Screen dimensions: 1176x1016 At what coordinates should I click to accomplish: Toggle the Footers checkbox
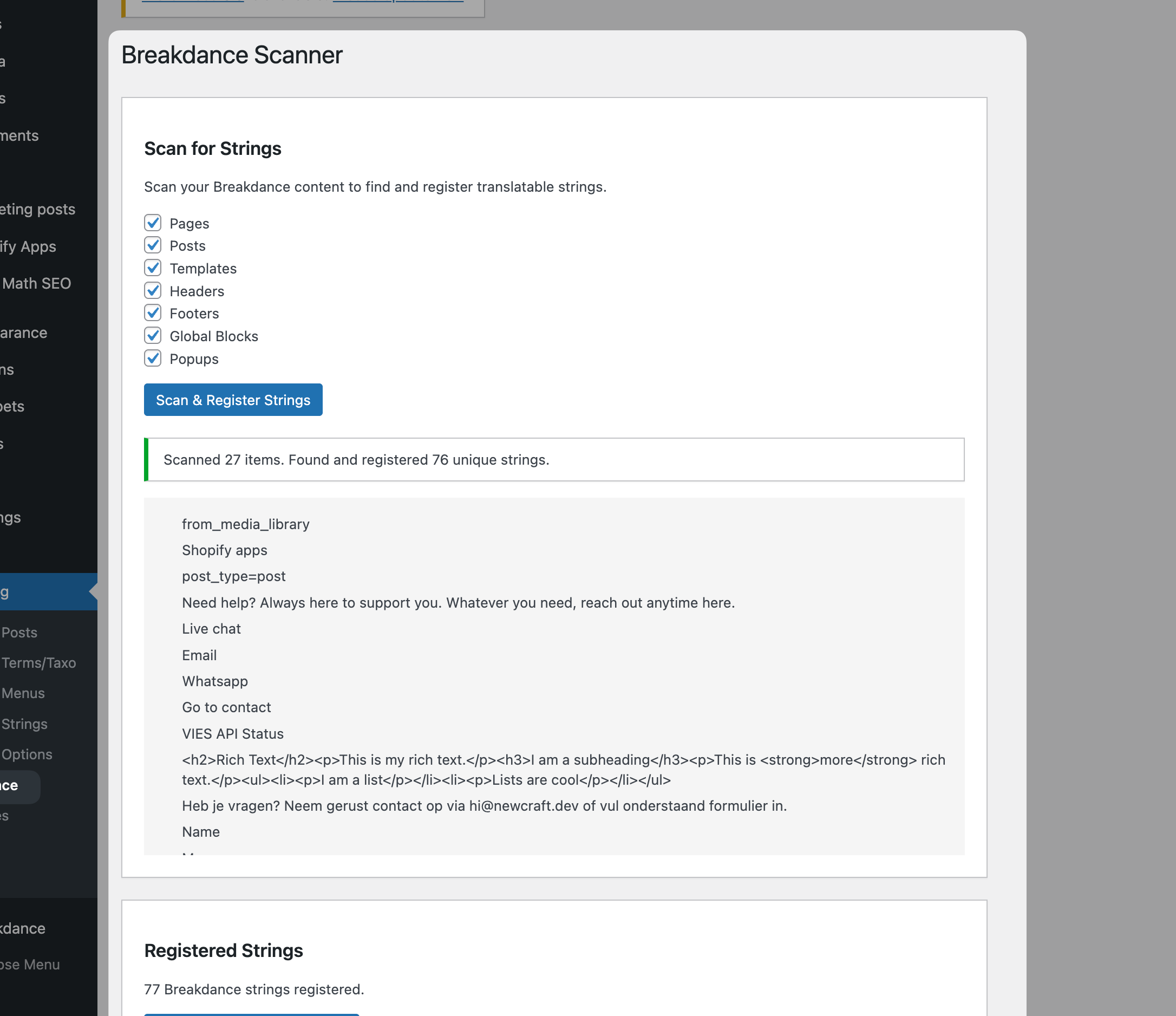pos(153,314)
